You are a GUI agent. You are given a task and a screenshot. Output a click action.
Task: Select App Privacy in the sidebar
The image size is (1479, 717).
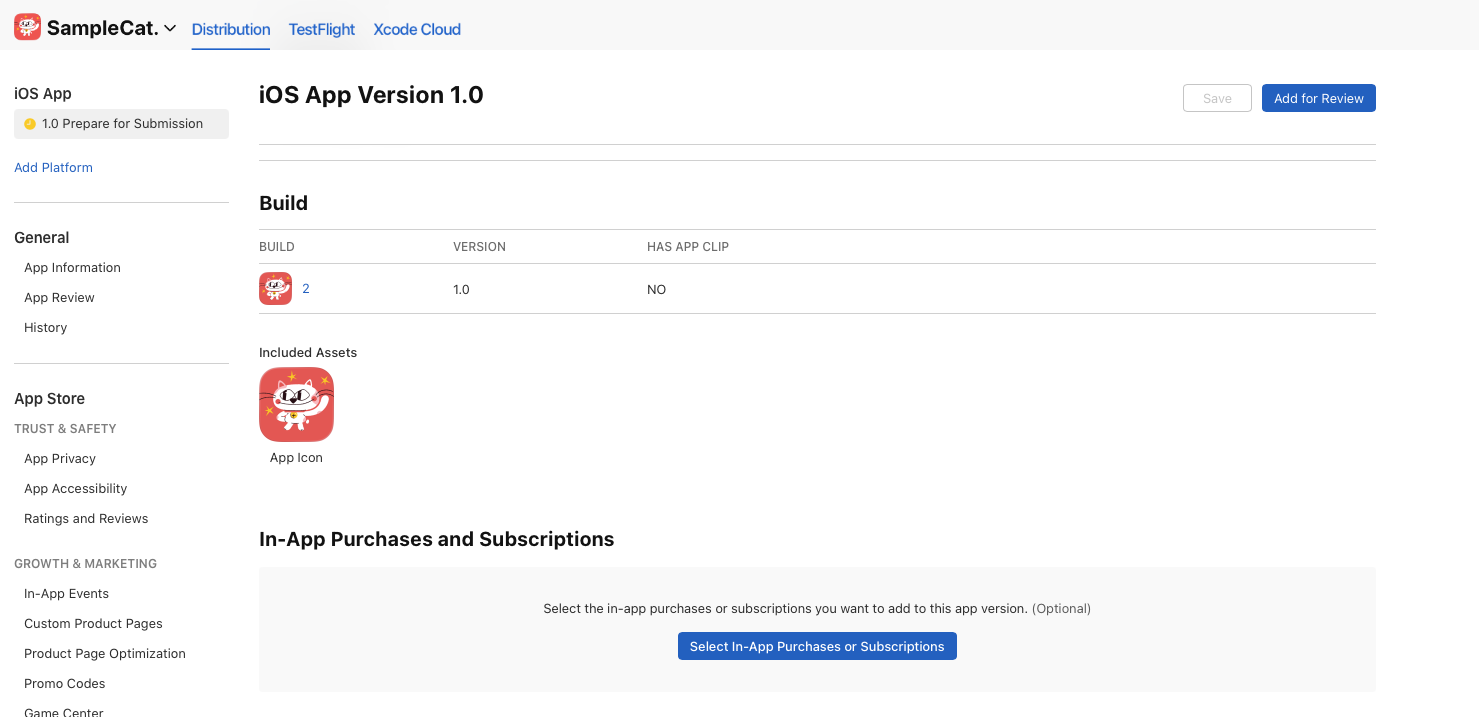pyautogui.click(x=59, y=458)
